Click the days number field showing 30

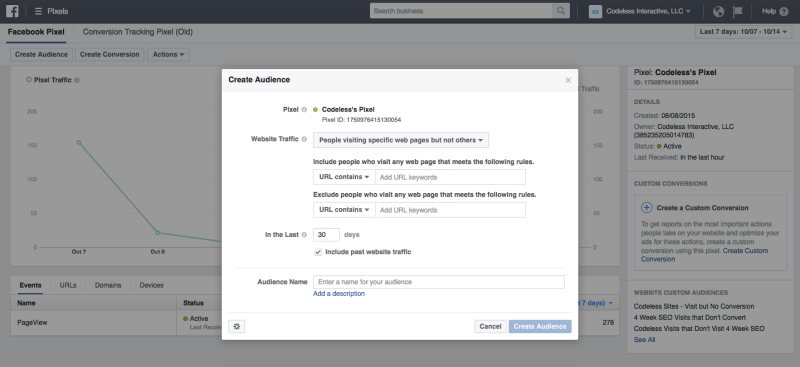pyautogui.click(x=327, y=235)
